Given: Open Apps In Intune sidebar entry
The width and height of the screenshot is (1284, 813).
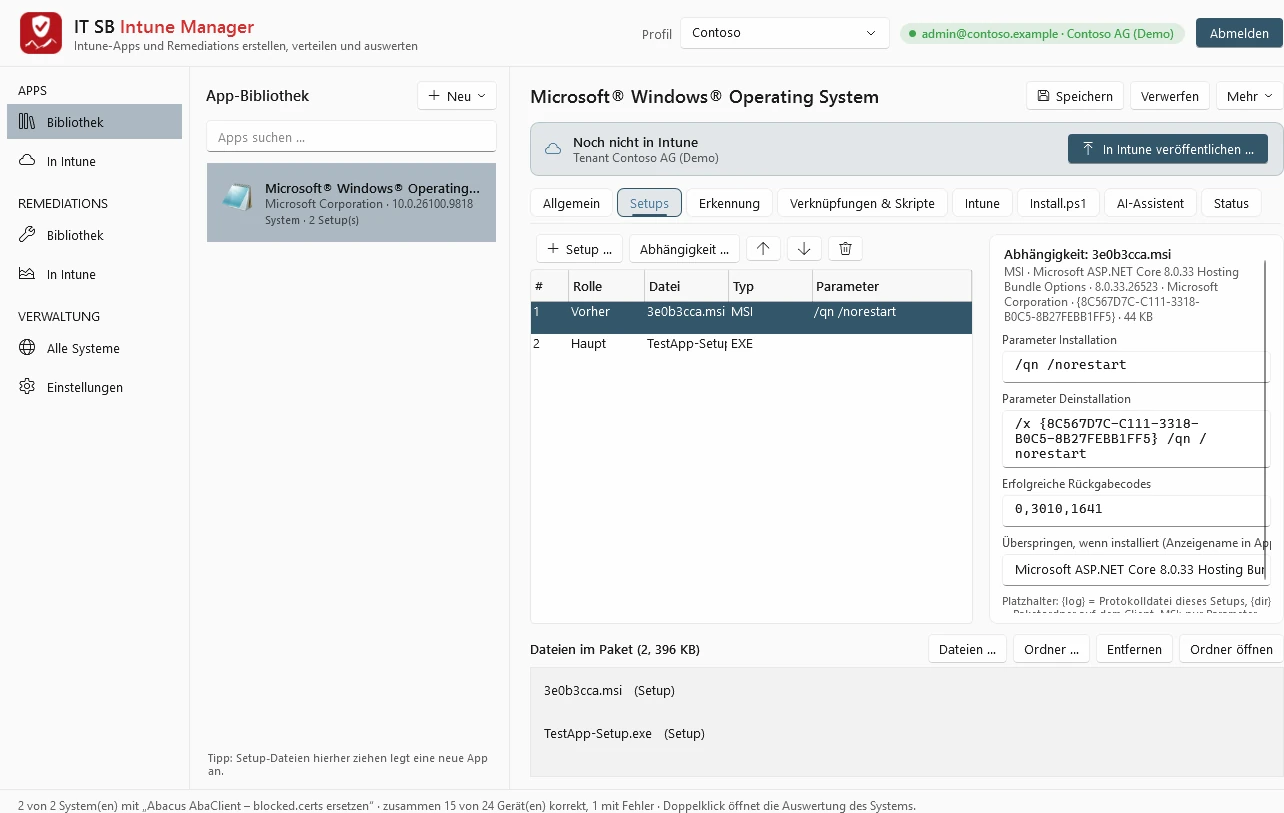Looking at the screenshot, I should [95, 161].
